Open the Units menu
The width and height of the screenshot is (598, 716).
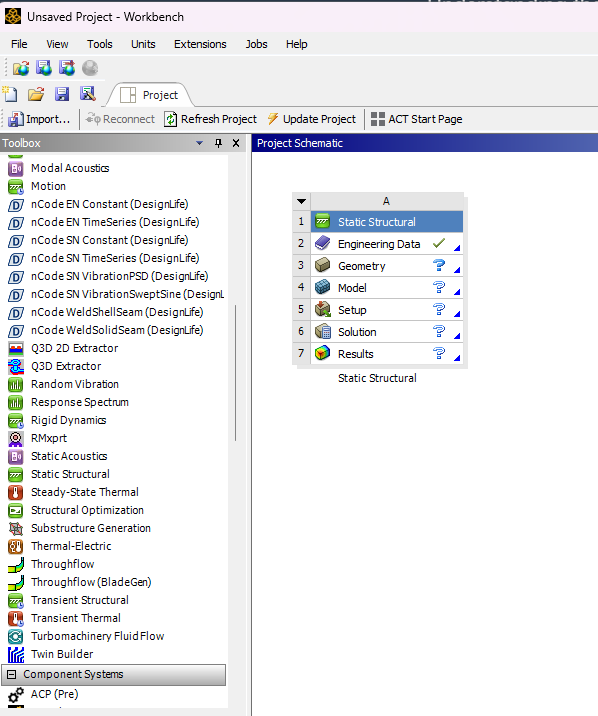tap(143, 44)
